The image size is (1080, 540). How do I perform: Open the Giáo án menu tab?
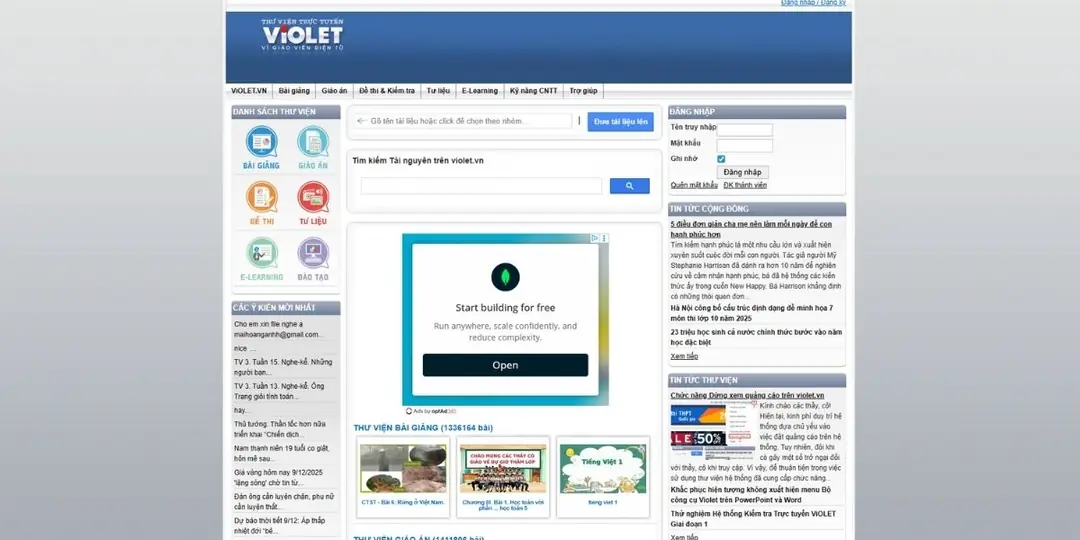(334, 91)
